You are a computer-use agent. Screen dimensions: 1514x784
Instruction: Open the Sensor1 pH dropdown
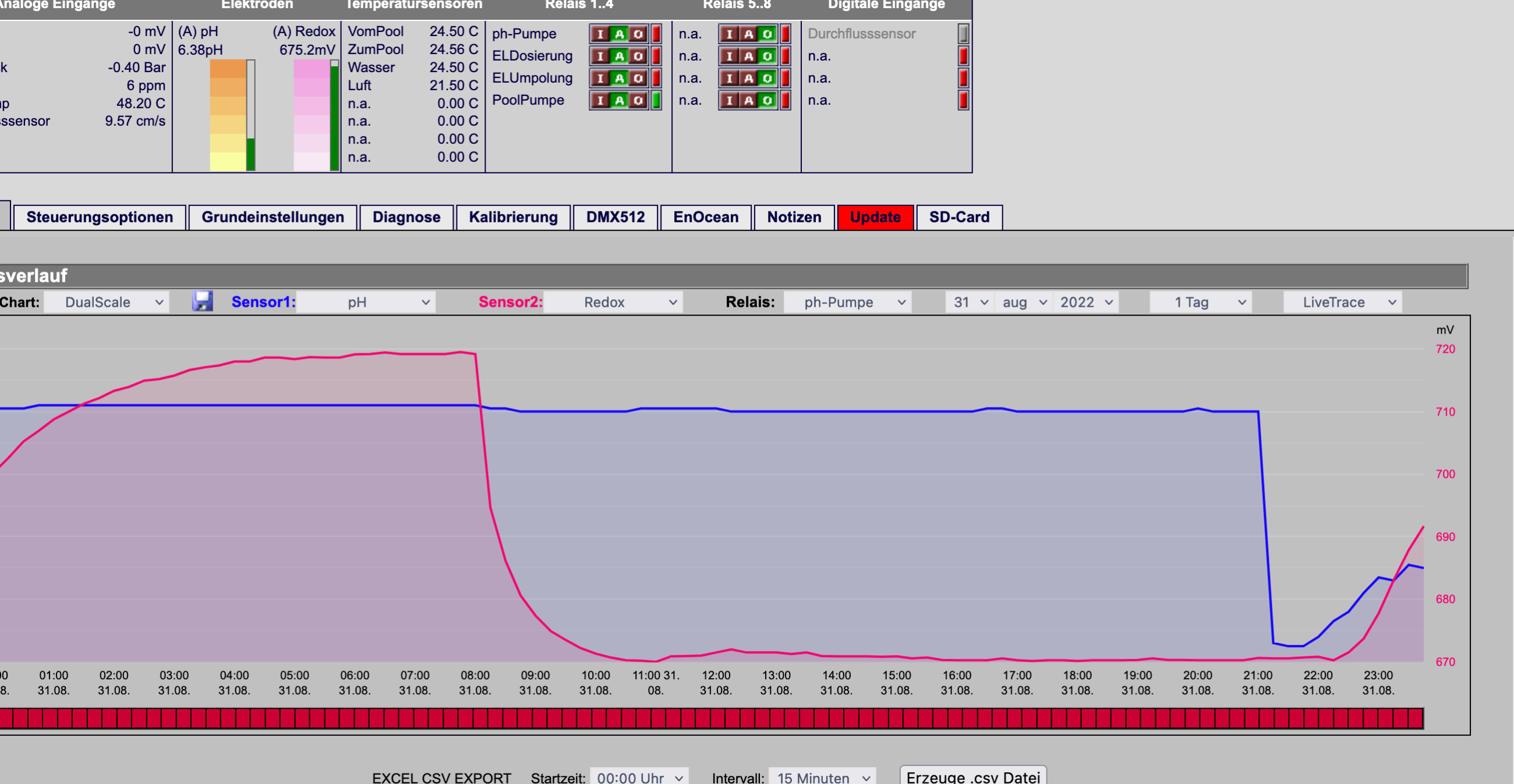[366, 302]
